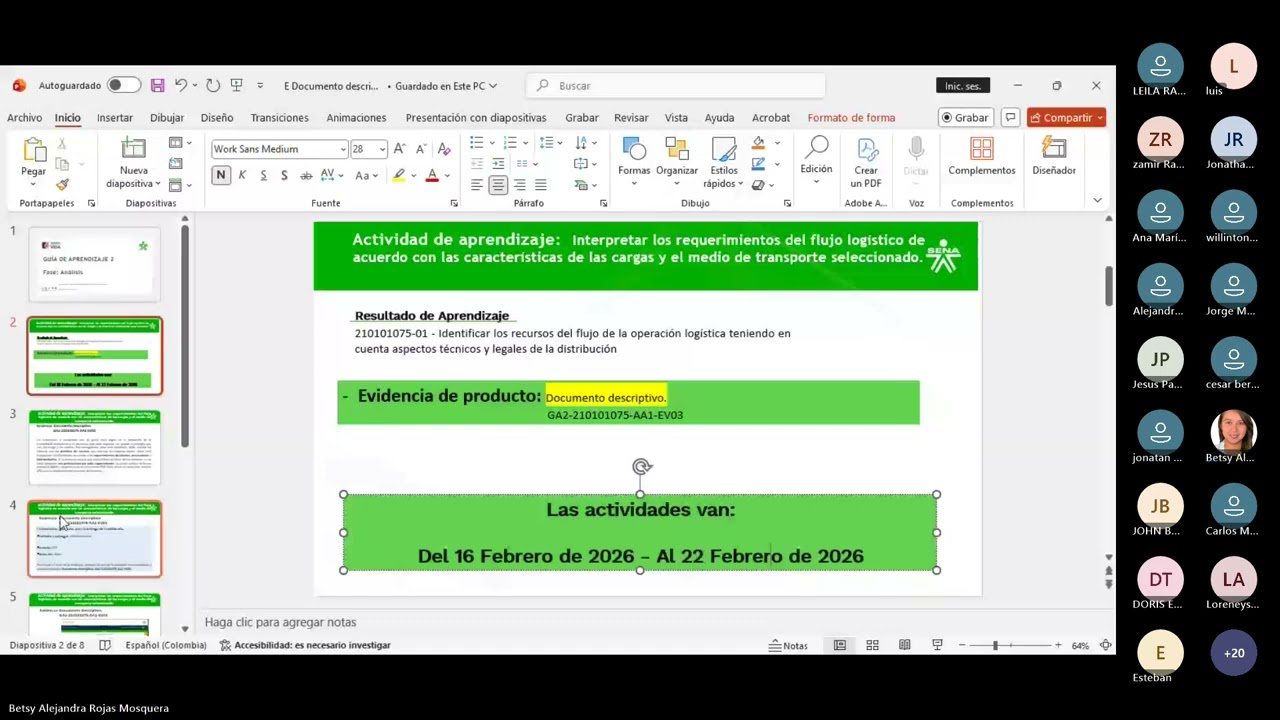
Task: Open the font size dropdown
Action: 382,149
